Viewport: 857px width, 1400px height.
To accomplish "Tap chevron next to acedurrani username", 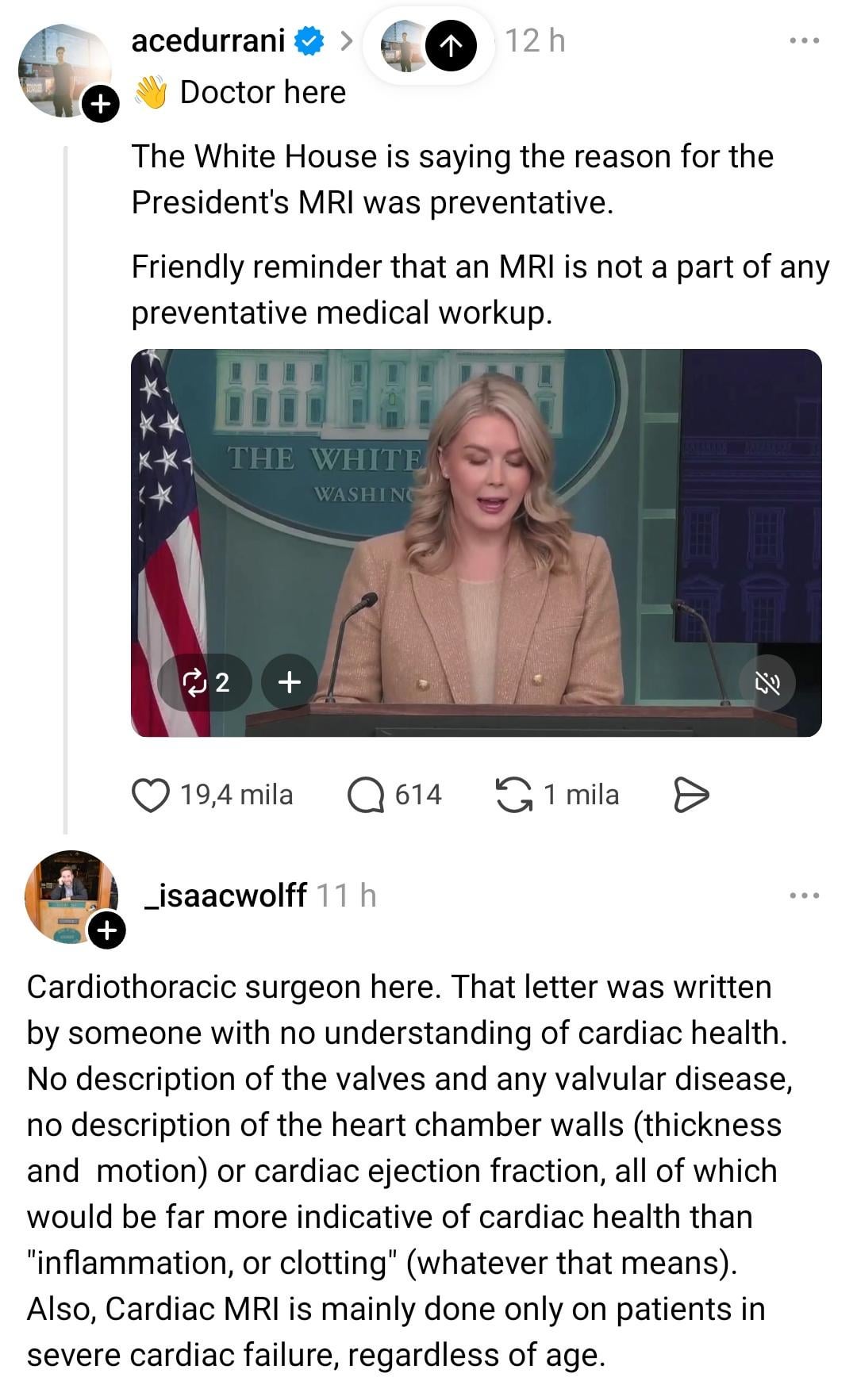I will [346, 40].
